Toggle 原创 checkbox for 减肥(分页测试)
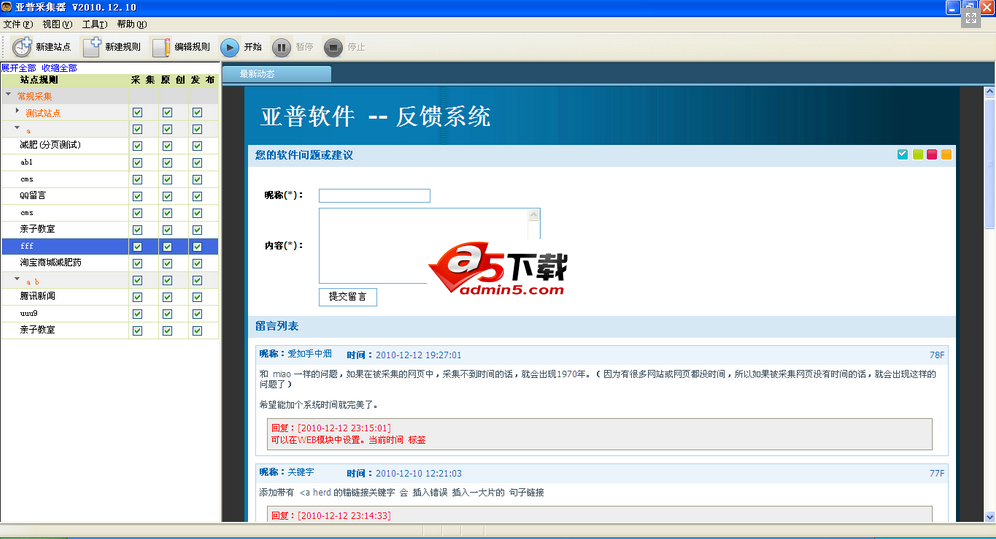This screenshot has width=996, height=539. point(167,145)
